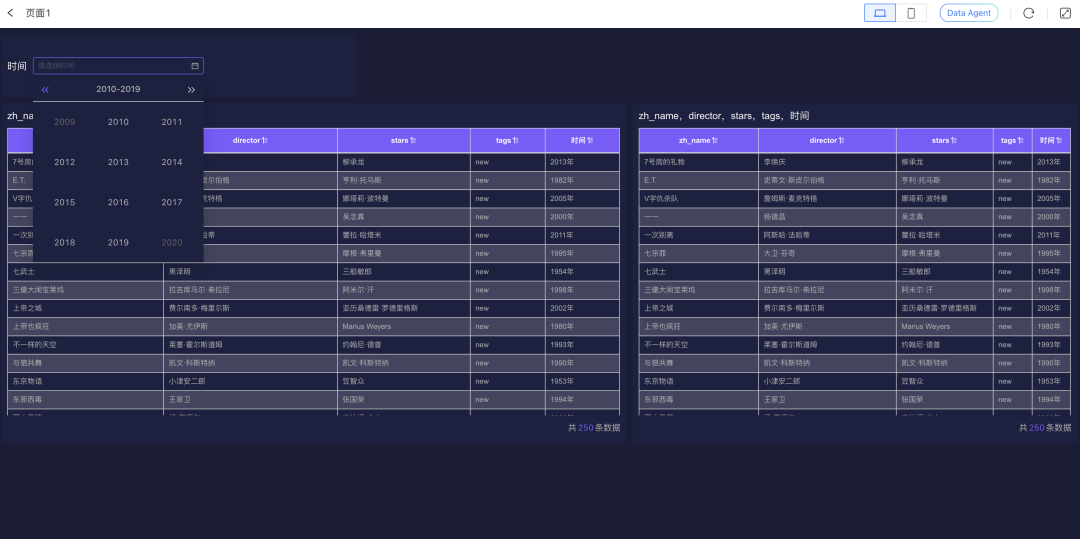1080x539 pixels.
Task: Click 李焕庆 in the right table
Action: click(x=775, y=162)
